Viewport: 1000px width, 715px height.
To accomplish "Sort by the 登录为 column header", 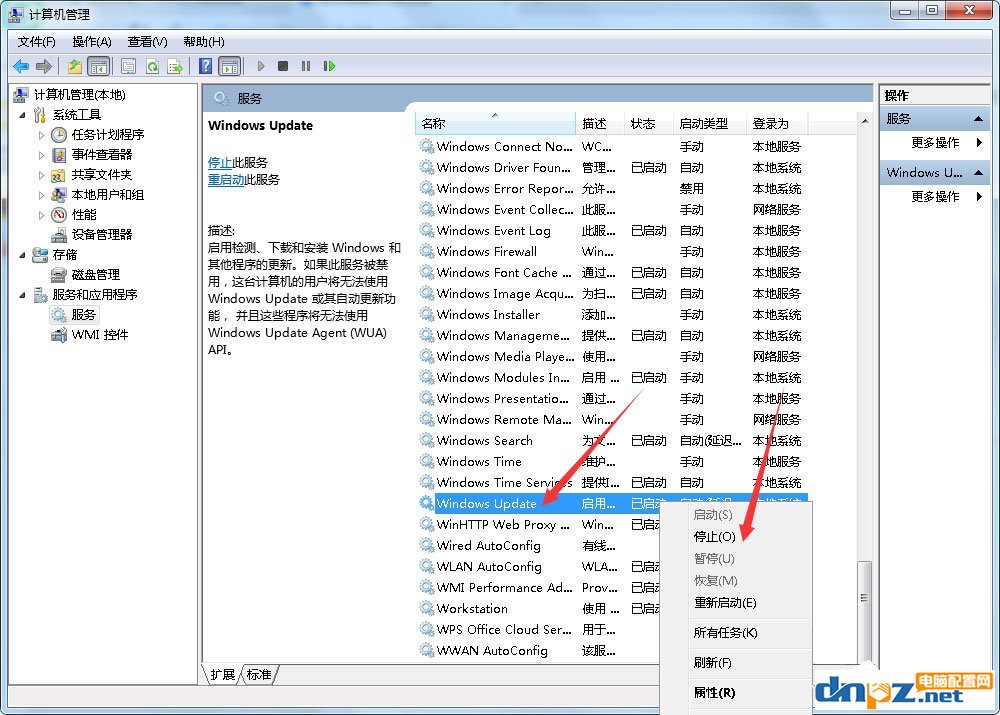I will point(777,123).
